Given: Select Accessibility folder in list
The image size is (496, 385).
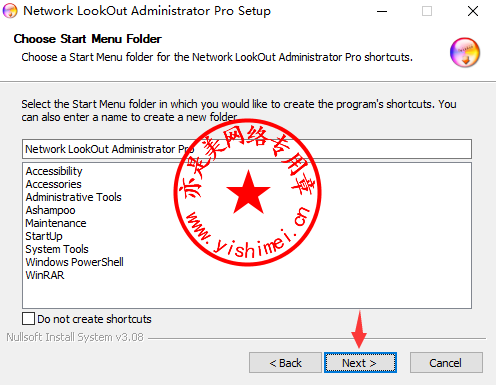Looking at the screenshot, I should pos(54,171).
